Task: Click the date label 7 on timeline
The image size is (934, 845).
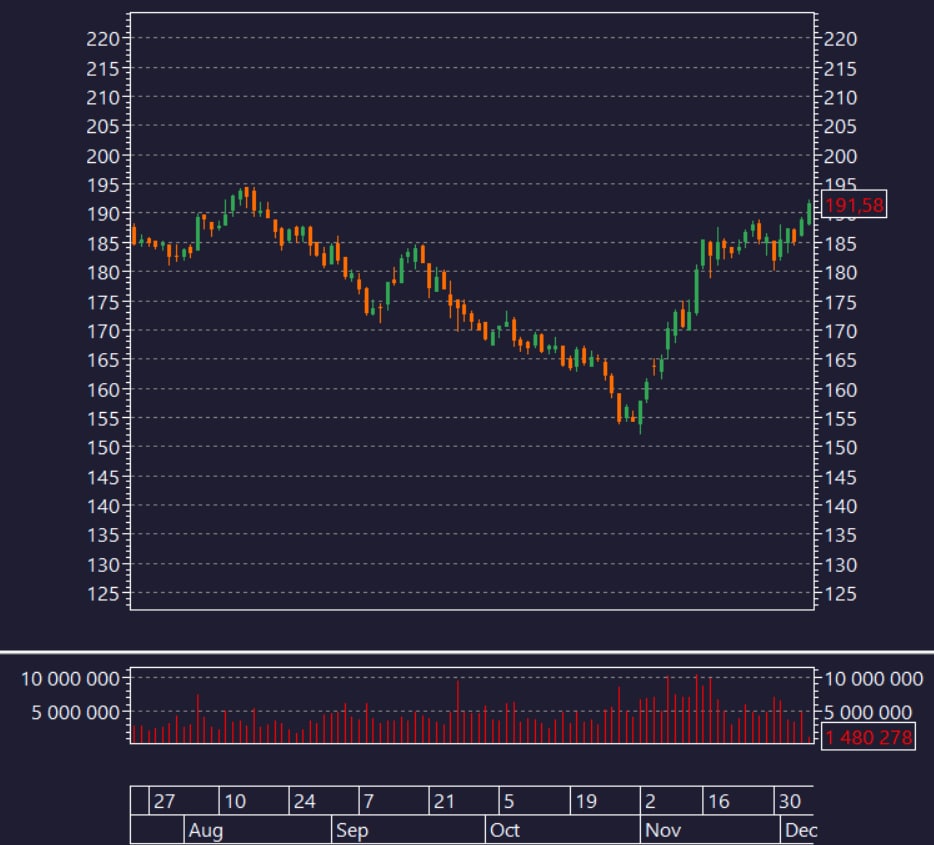Action: [x=369, y=802]
